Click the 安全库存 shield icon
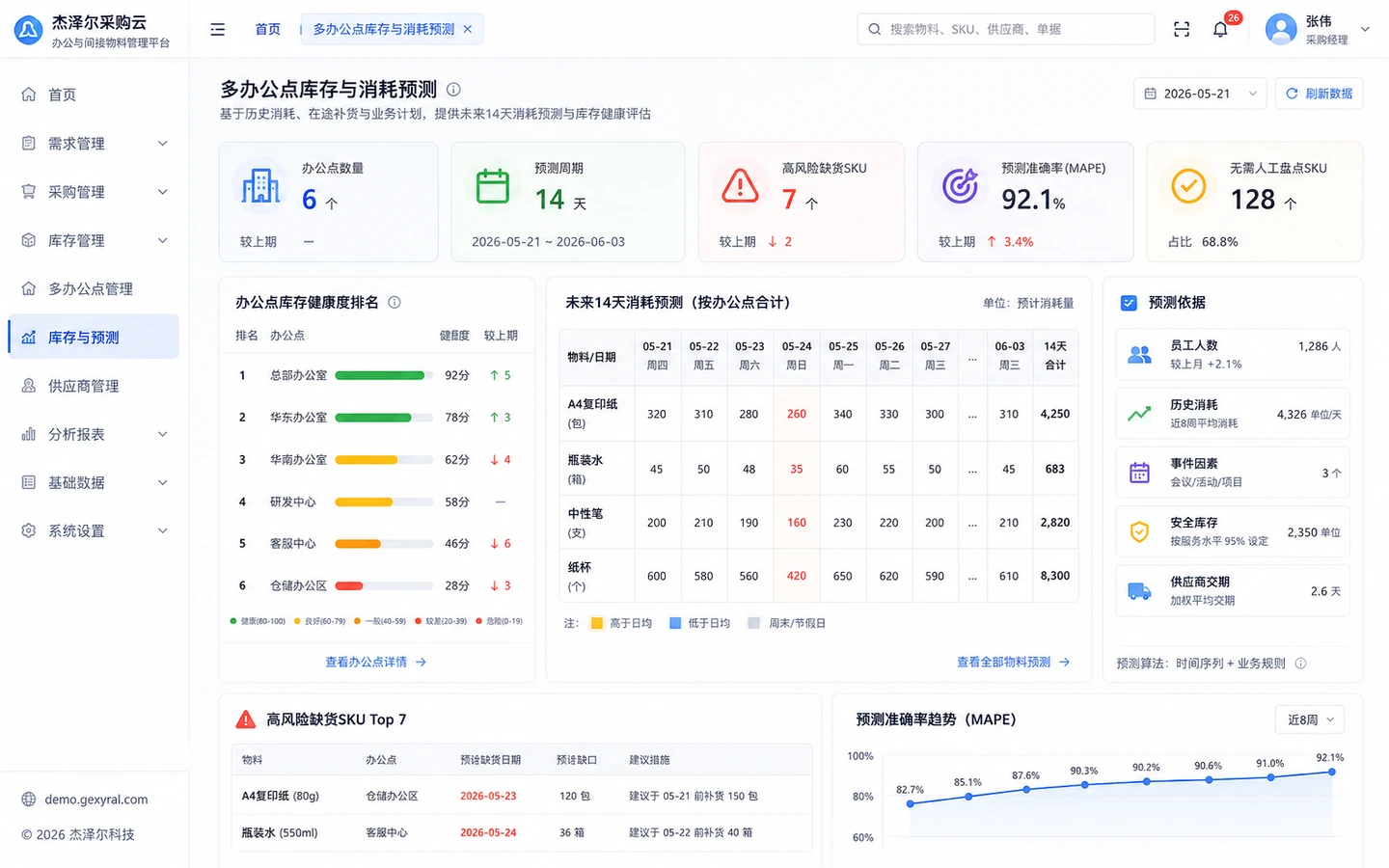The width and height of the screenshot is (1389, 868). tap(1139, 531)
